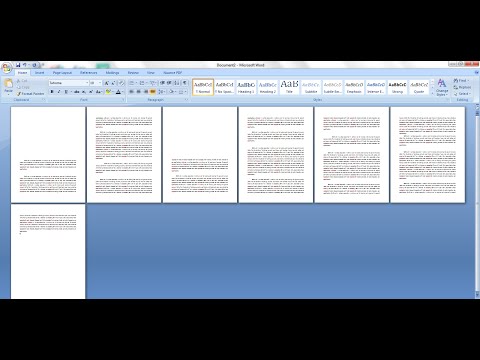Click the Change Styles icon
This screenshot has height=360, width=480.
click(x=442, y=83)
